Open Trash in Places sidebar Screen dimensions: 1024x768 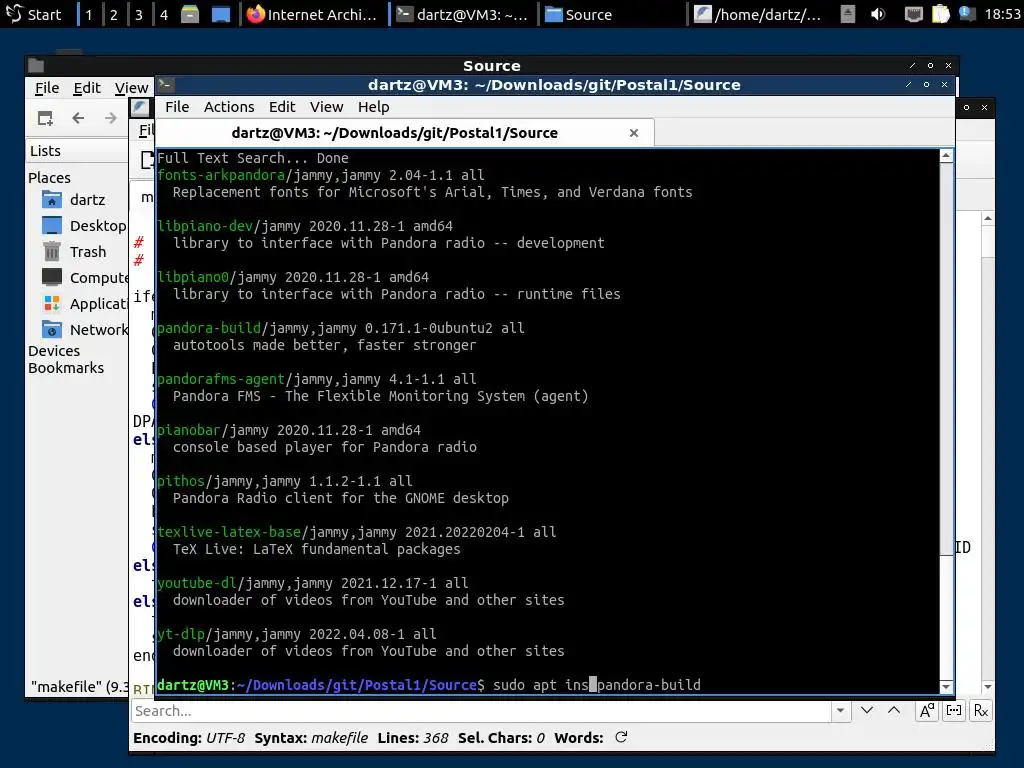click(77, 251)
